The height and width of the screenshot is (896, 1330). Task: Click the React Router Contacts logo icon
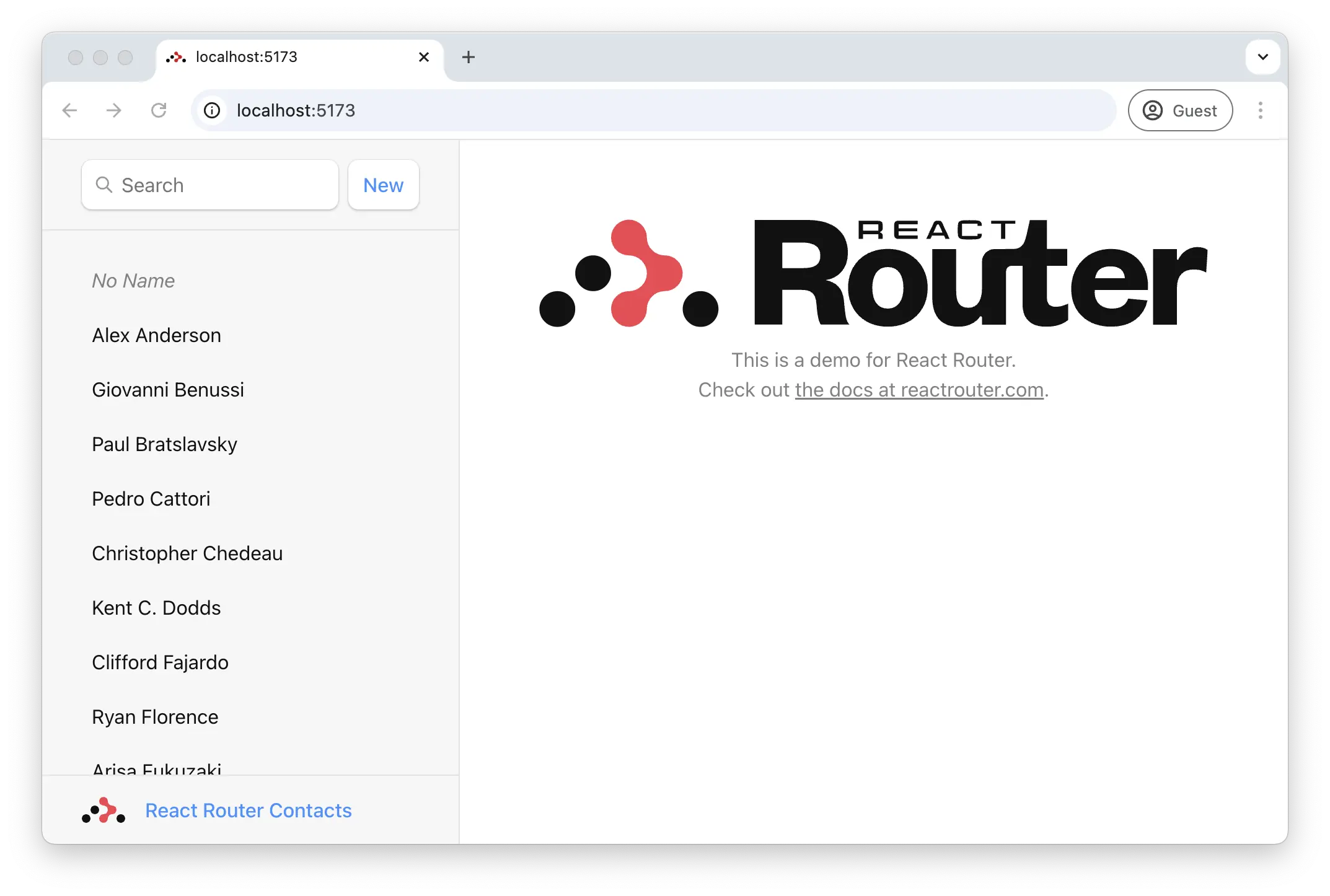tap(103, 810)
